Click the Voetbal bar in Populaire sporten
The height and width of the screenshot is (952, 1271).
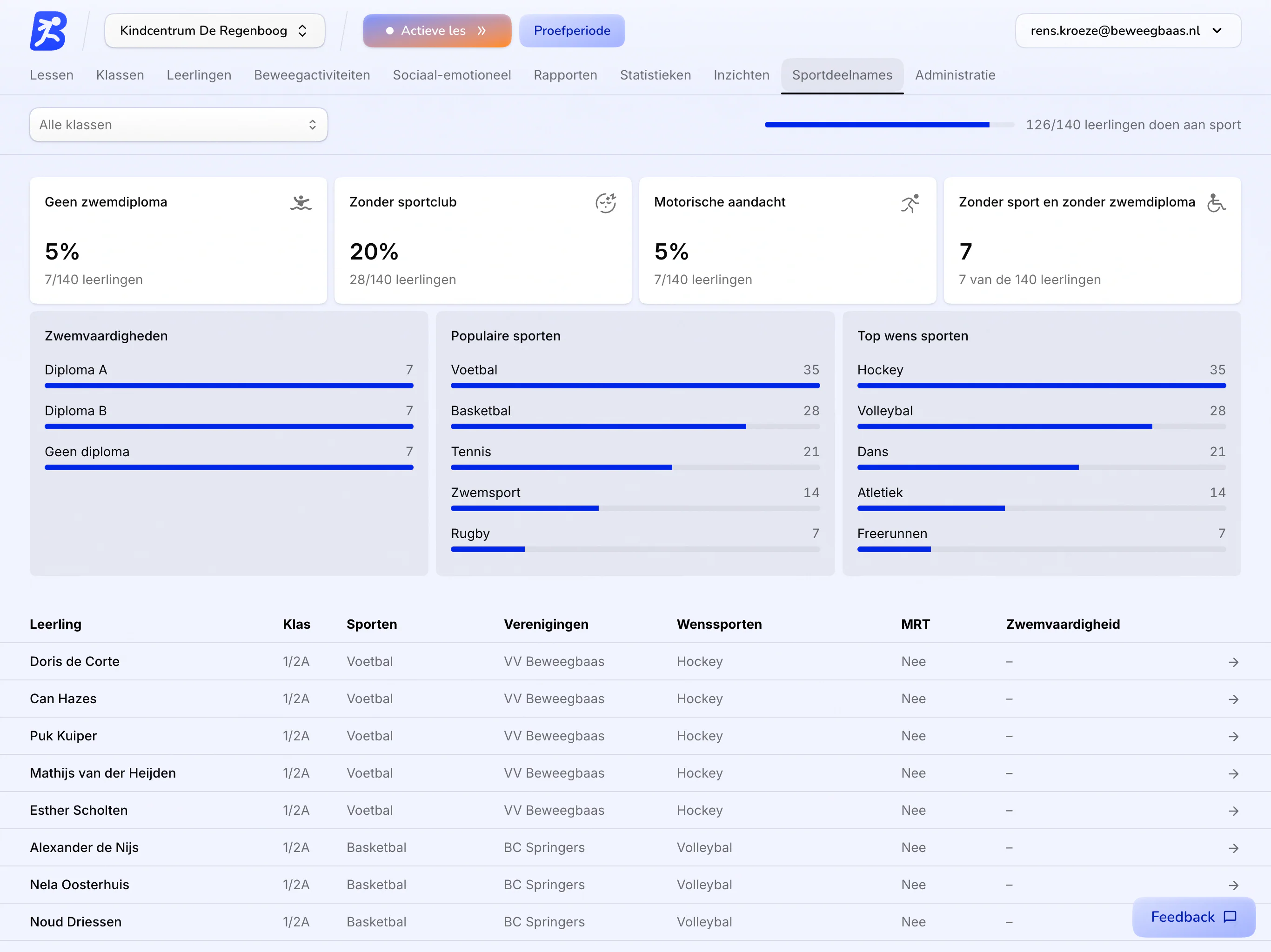635,386
